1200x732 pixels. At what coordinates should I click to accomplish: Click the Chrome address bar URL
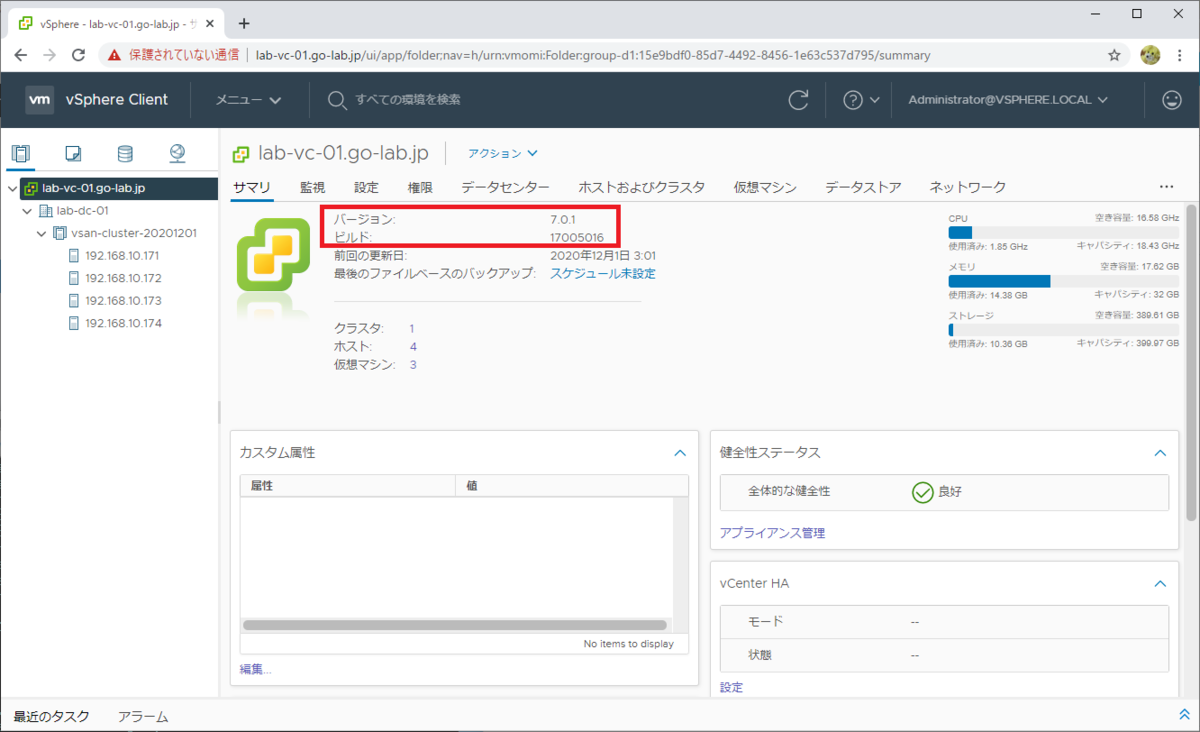592,55
